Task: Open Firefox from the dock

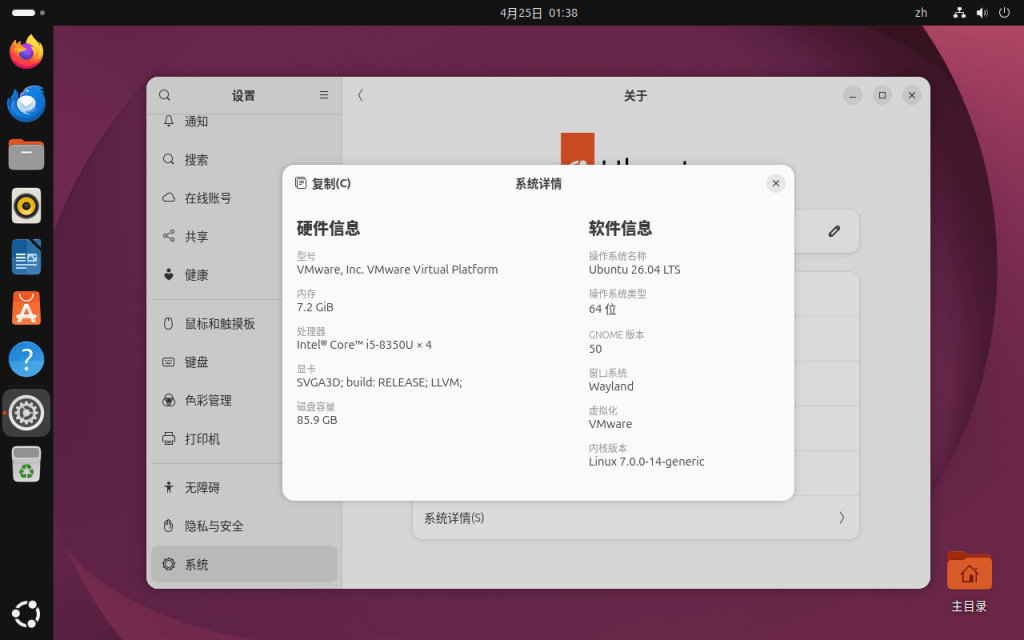Action: pos(26,52)
